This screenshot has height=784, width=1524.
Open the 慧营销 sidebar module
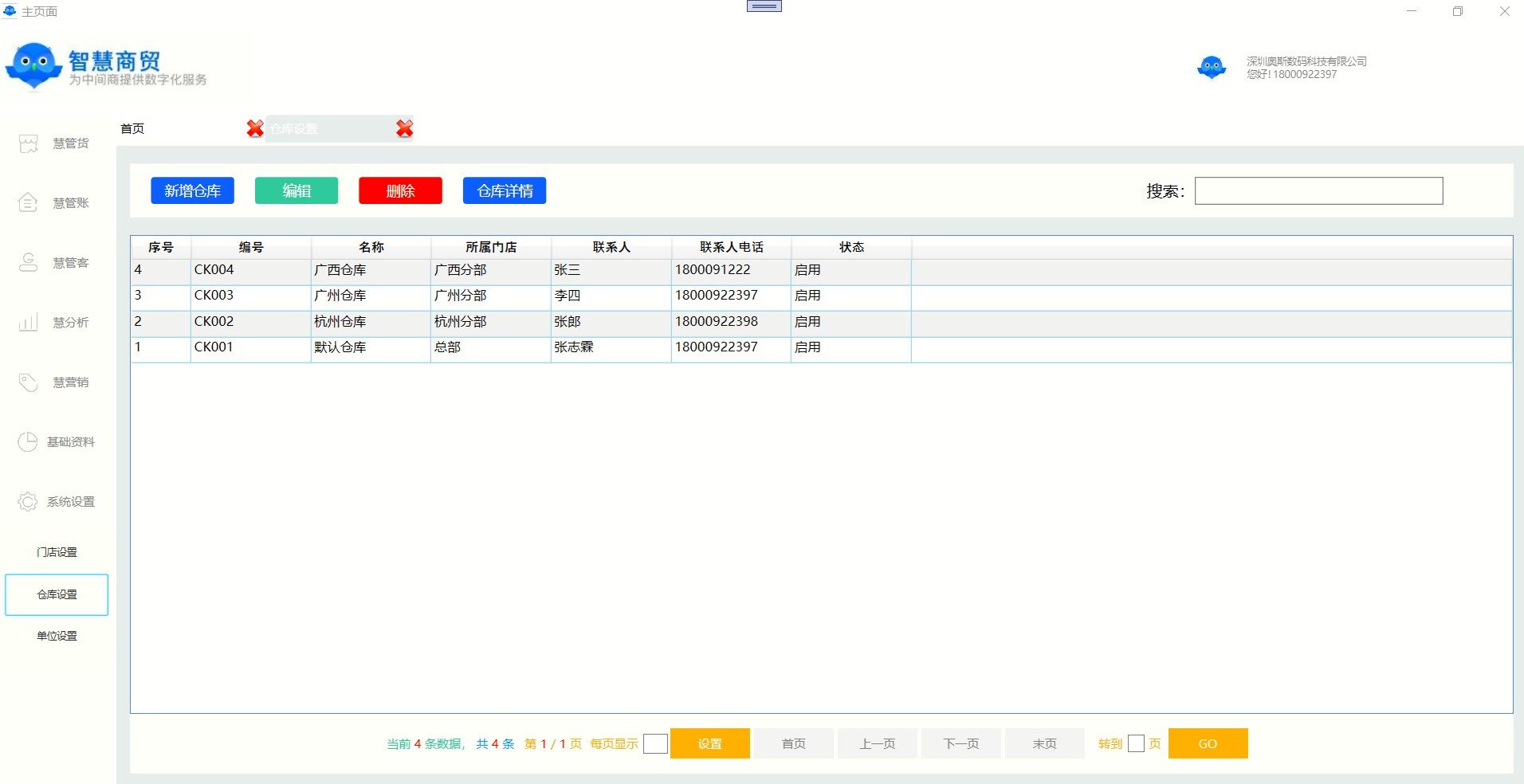[x=54, y=382]
